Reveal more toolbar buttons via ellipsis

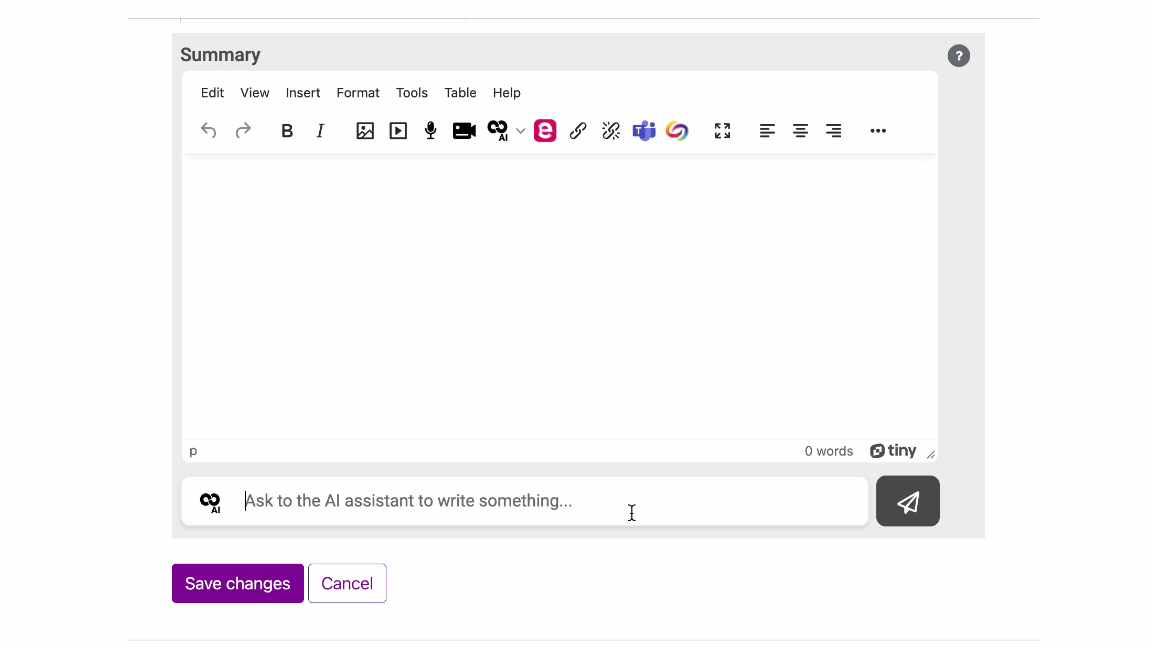[x=878, y=131]
